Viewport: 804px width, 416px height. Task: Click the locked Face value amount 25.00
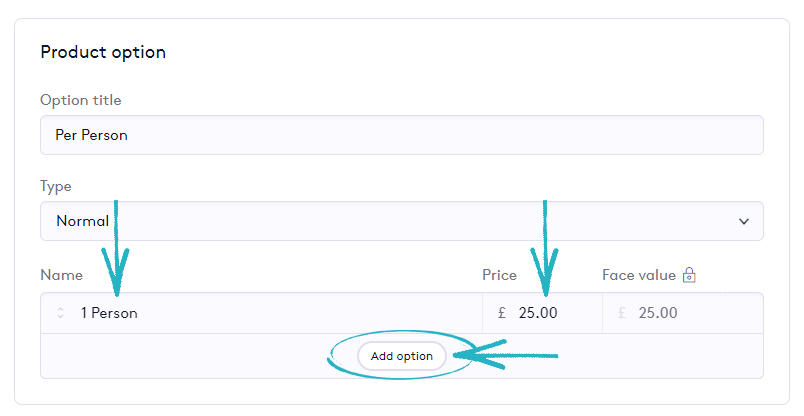point(658,313)
